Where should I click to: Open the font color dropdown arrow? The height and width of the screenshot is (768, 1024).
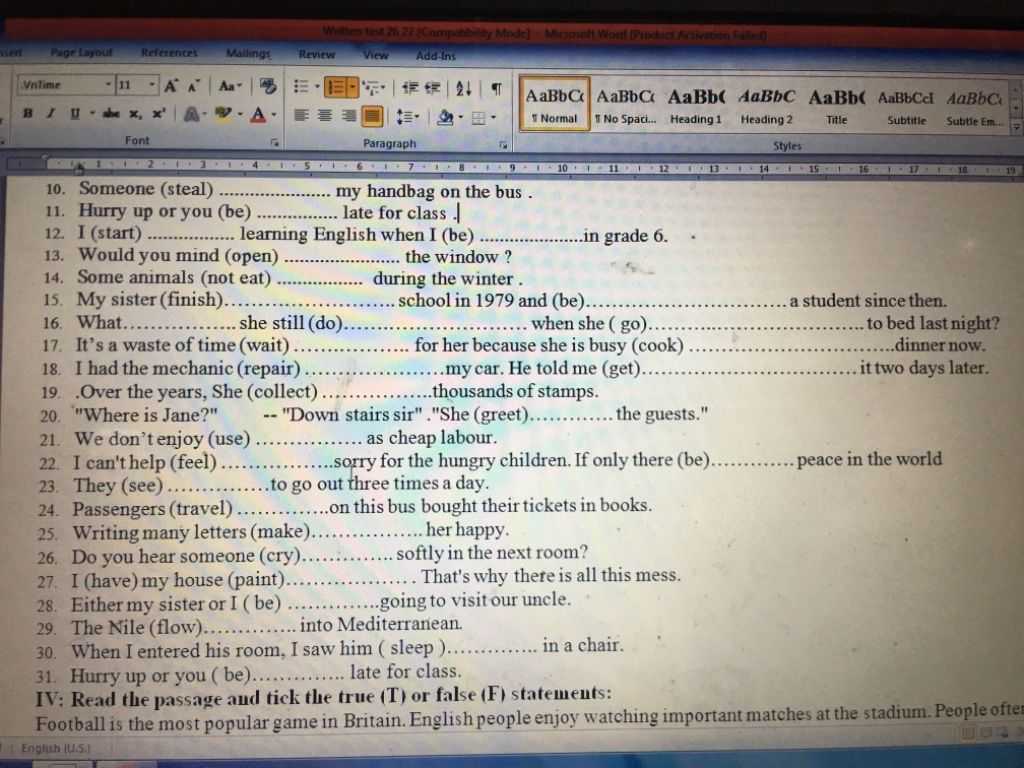pos(274,115)
